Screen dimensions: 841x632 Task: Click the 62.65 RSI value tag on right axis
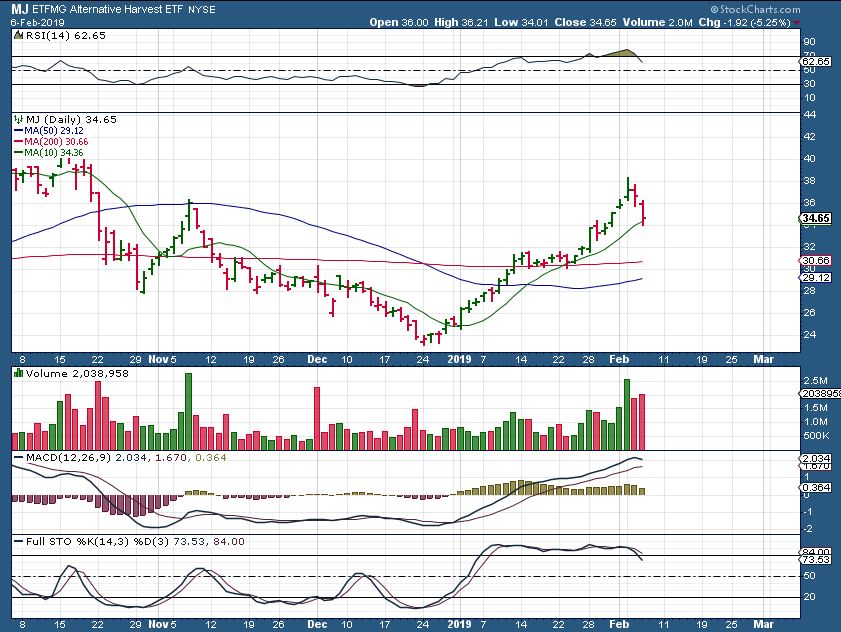(x=817, y=62)
